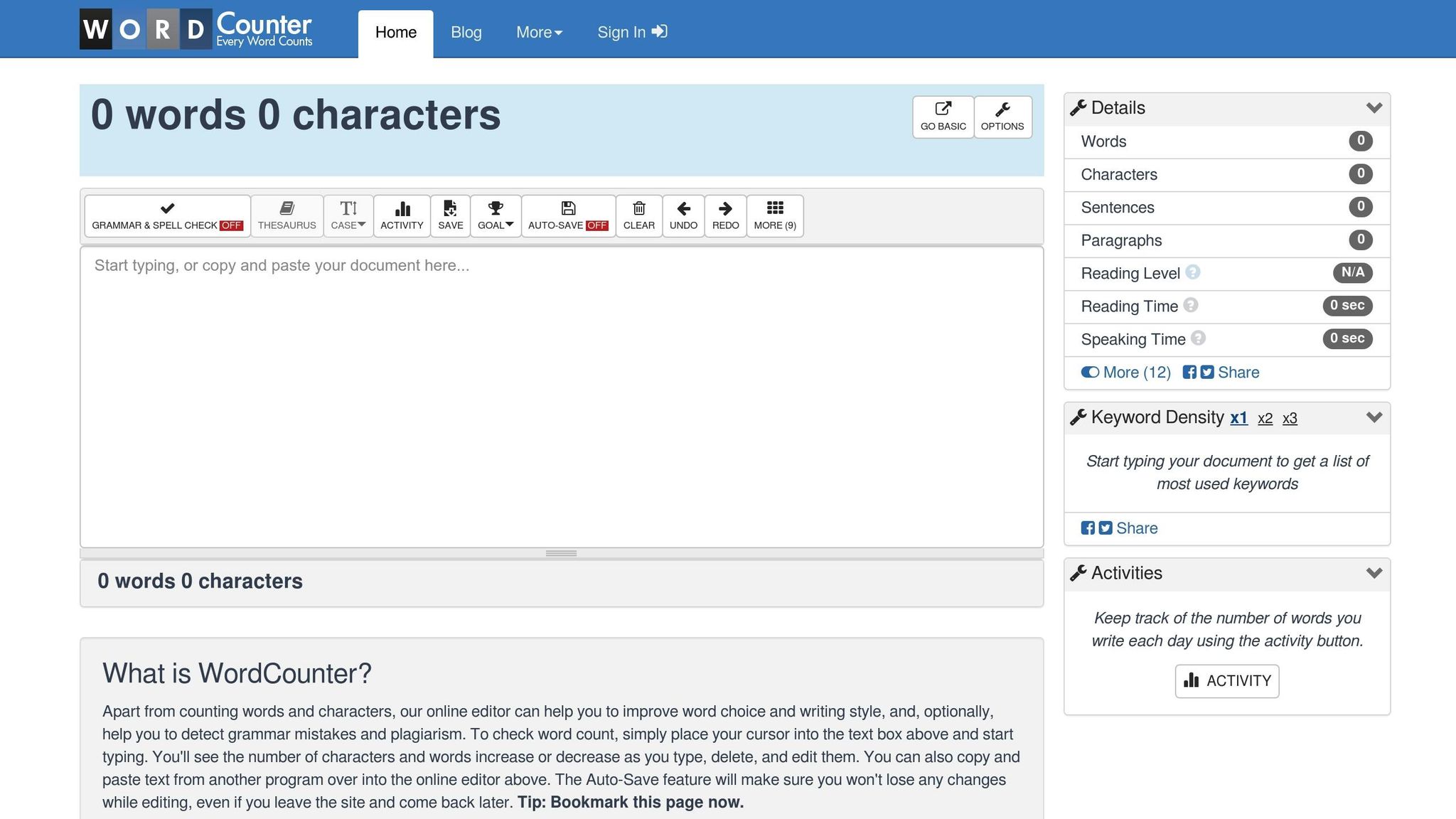Select x1 keyword density
This screenshot has width=1456, height=819.
tap(1239, 418)
